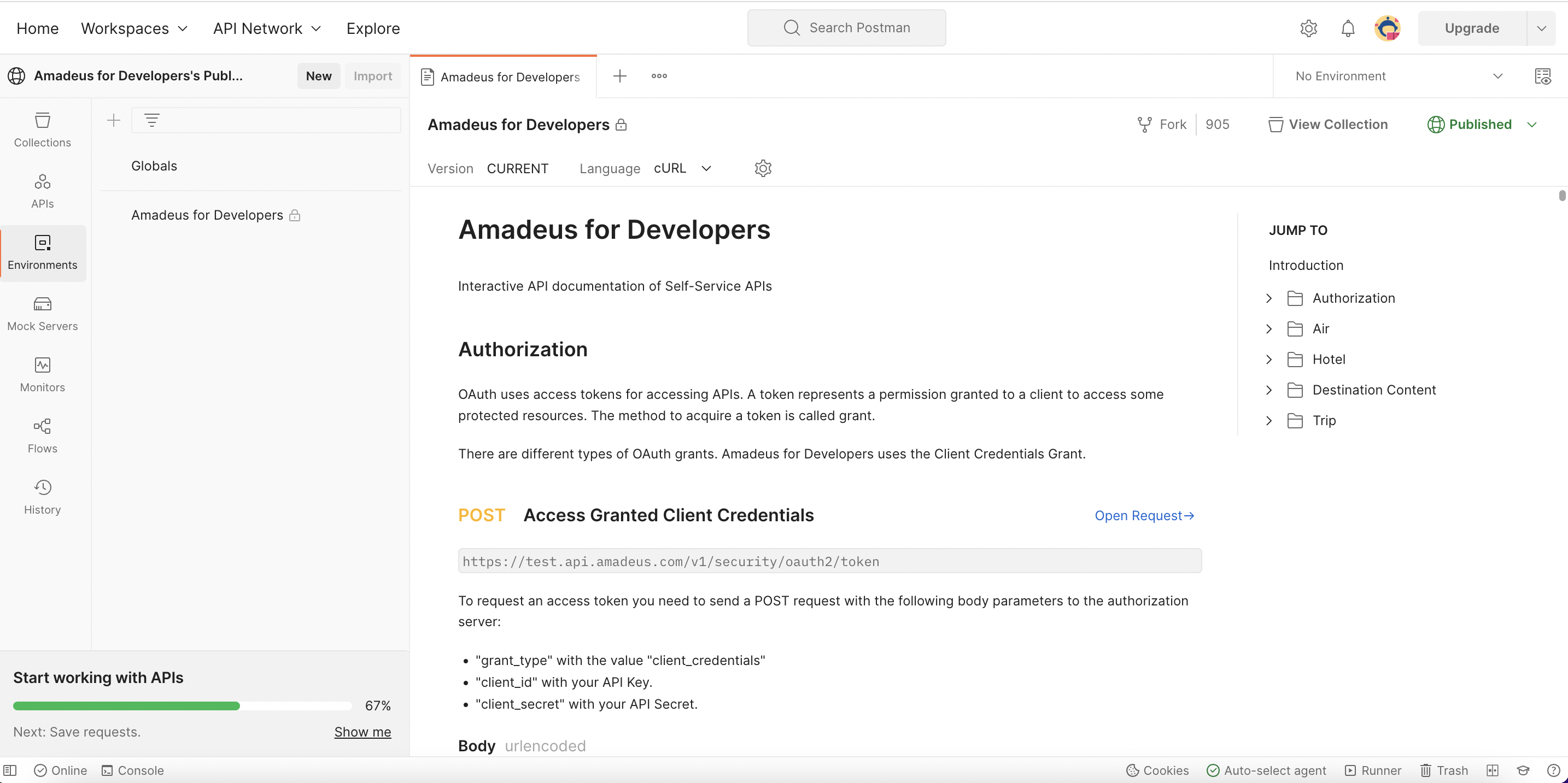
Task: Expand the Trip folder chevron
Action: (x=1268, y=421)
